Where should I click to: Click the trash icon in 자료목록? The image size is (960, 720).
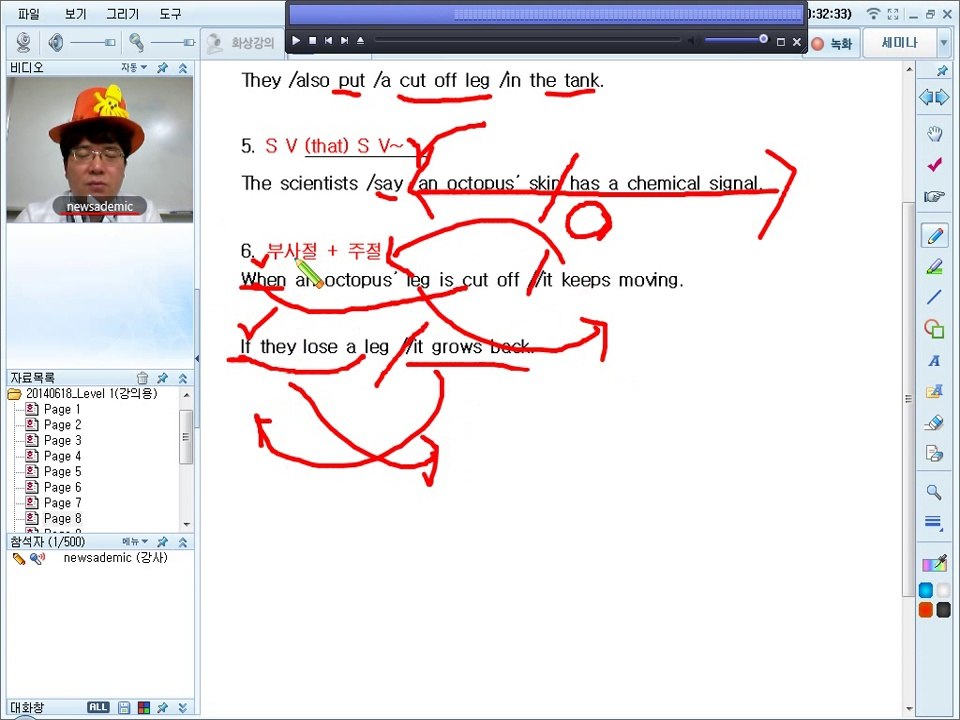click(142, 378)
